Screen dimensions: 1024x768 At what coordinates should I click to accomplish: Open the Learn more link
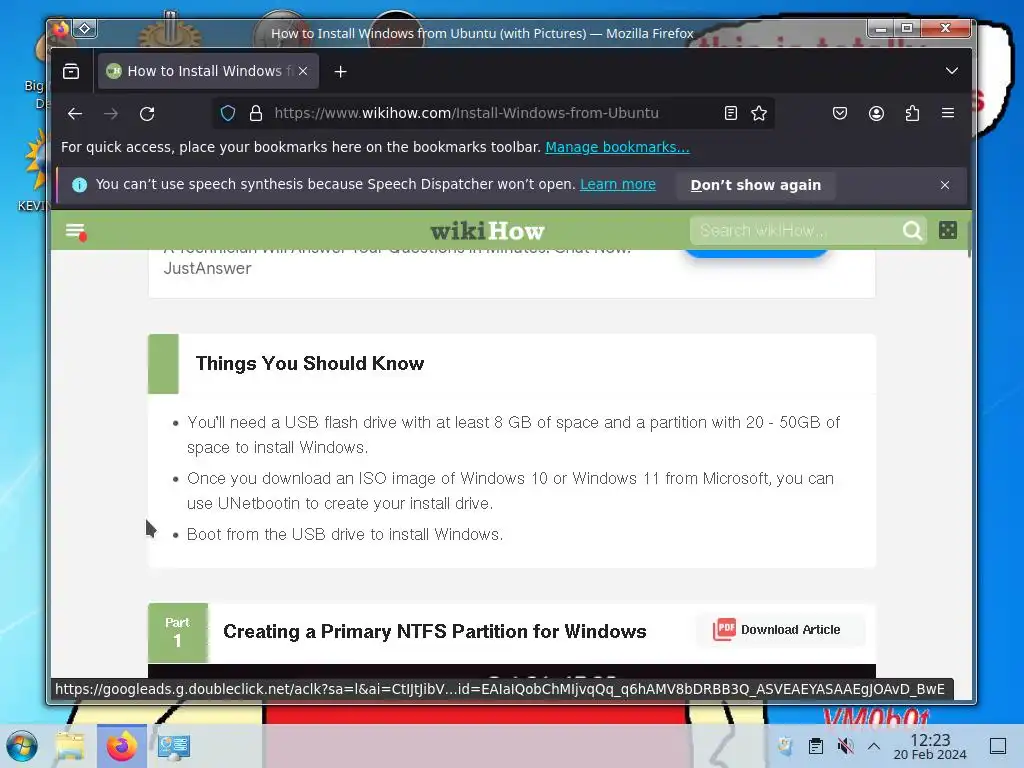618,185
